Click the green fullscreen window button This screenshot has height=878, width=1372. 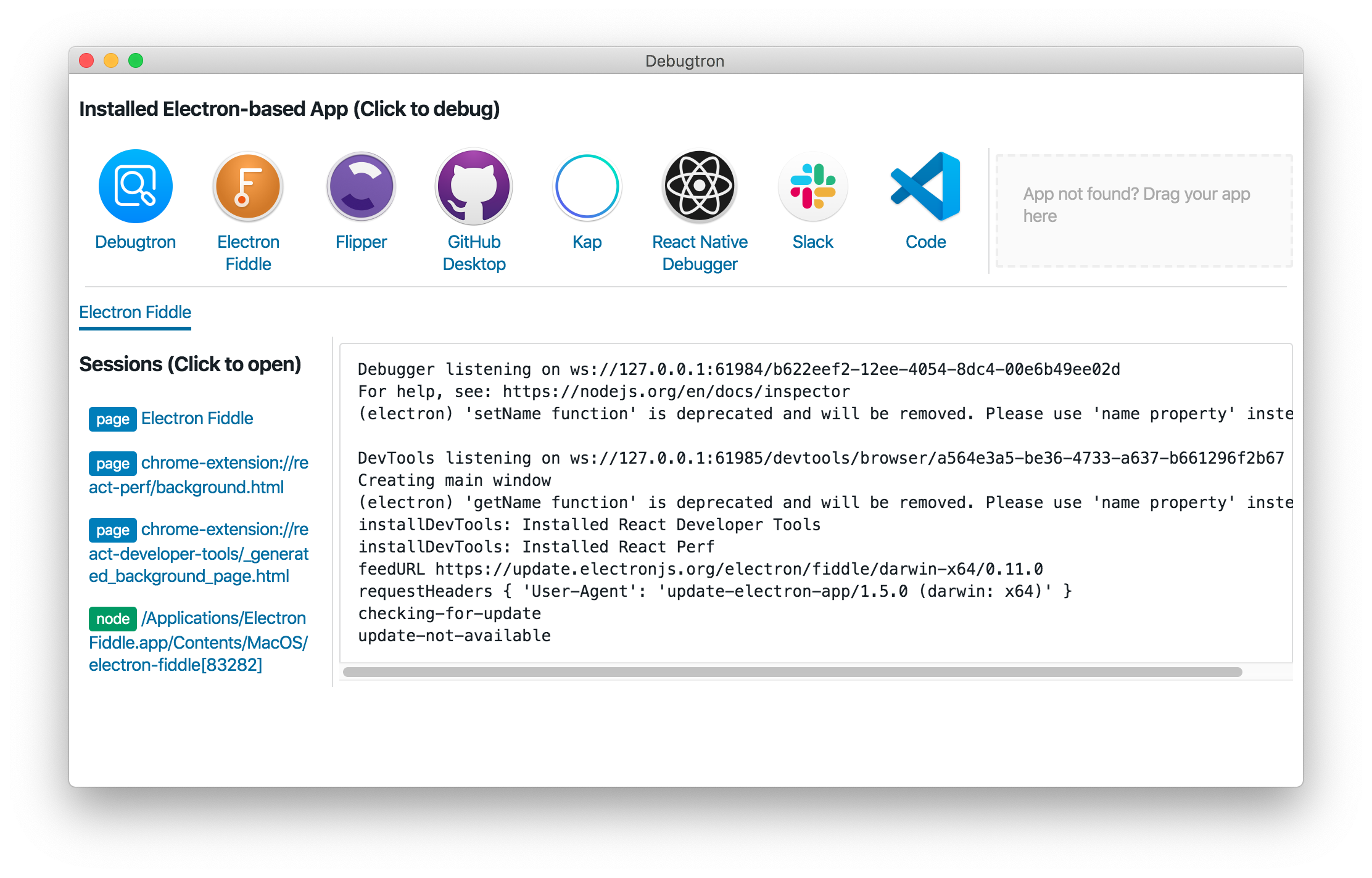pyautogui.click(x=136, y=60)
